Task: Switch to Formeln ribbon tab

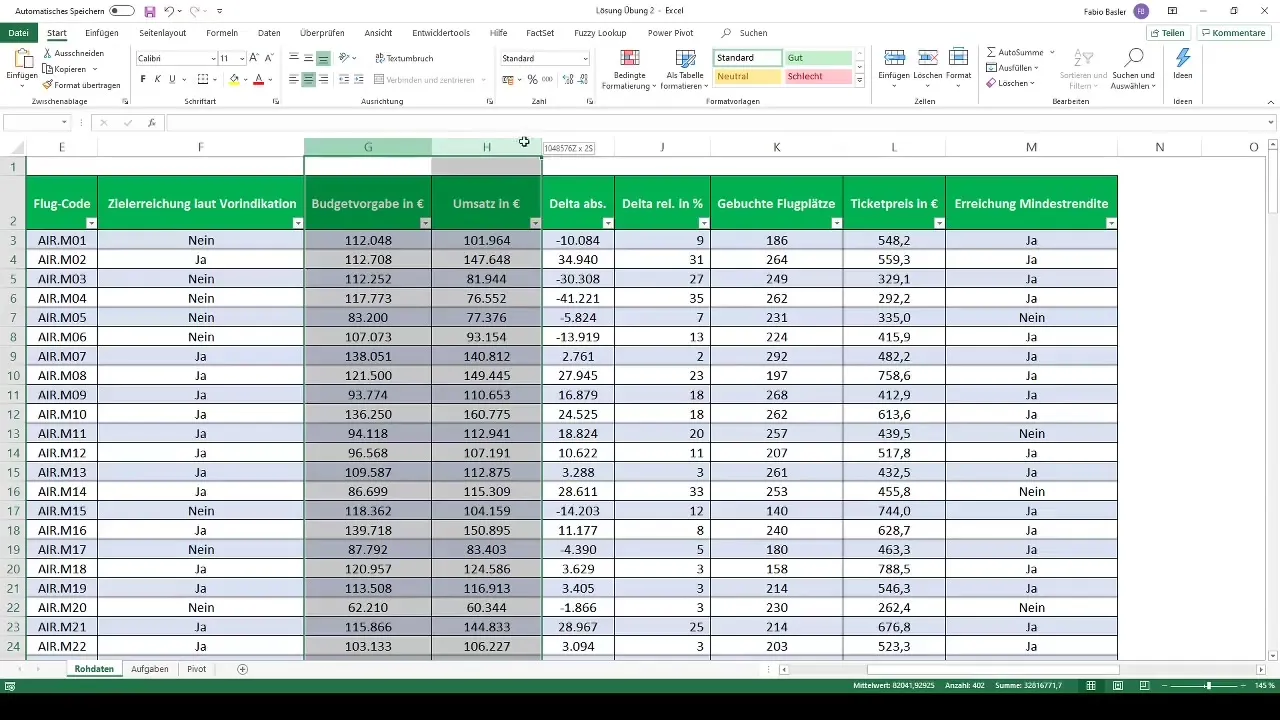Action: 222,33
